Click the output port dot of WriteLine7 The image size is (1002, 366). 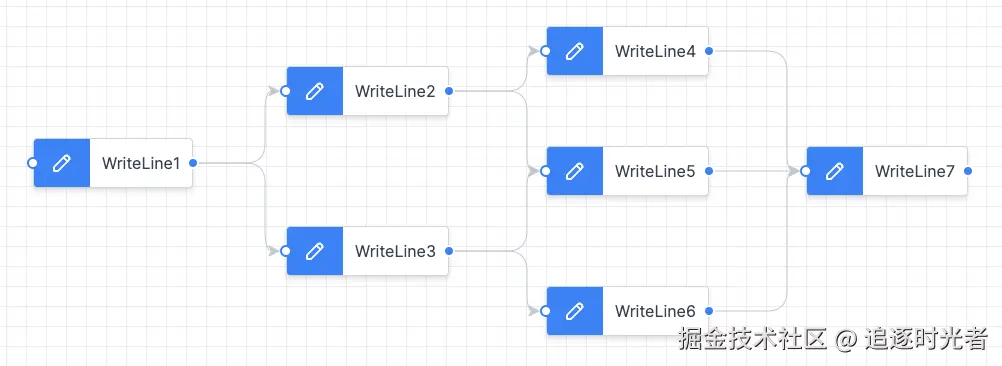[968, 171]
